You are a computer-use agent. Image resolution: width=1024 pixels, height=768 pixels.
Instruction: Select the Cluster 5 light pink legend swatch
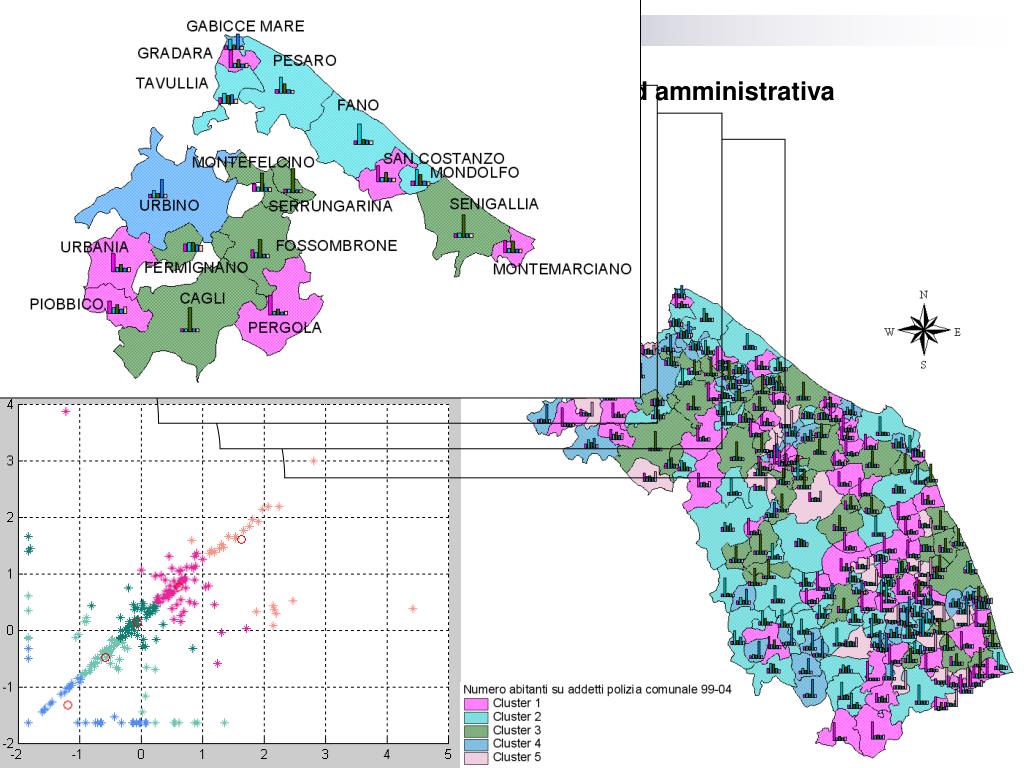tap(475, 758)
